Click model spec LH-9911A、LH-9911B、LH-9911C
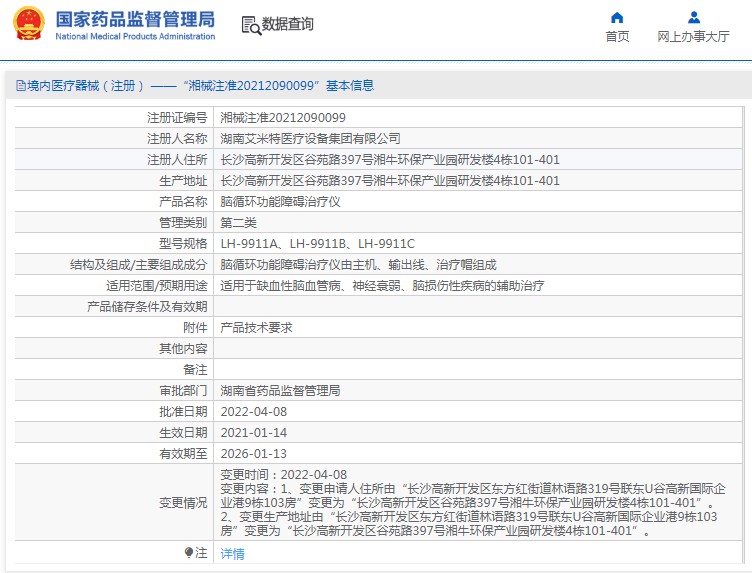Viewport: 752px width, 573px height. (x=317, y=243)
